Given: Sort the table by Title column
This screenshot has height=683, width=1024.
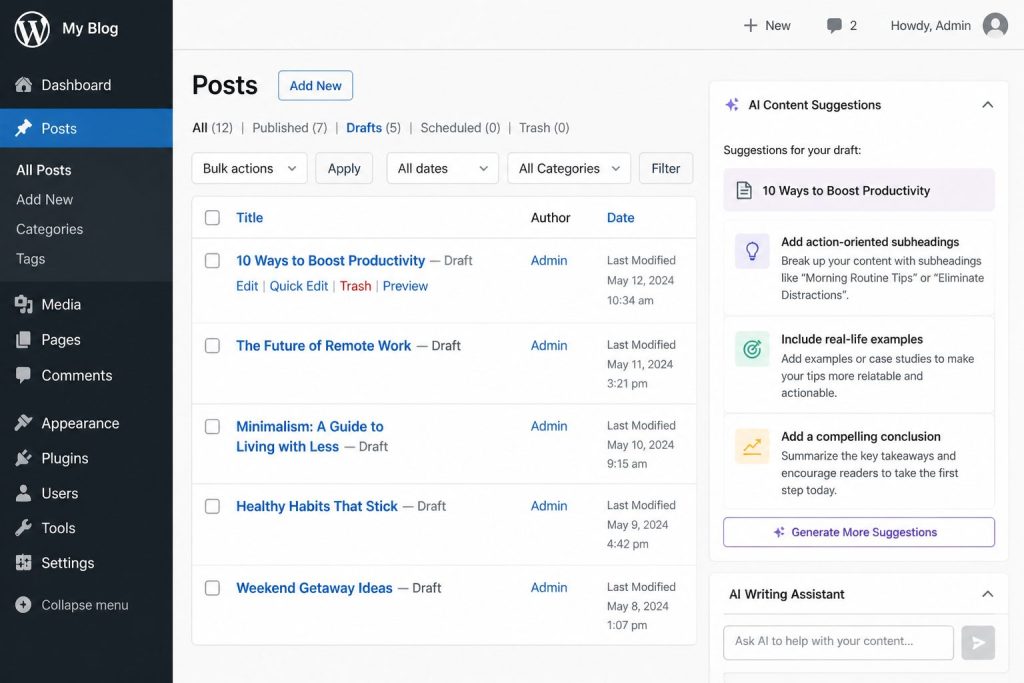Looking at the screenshot, I should point(249,217).
